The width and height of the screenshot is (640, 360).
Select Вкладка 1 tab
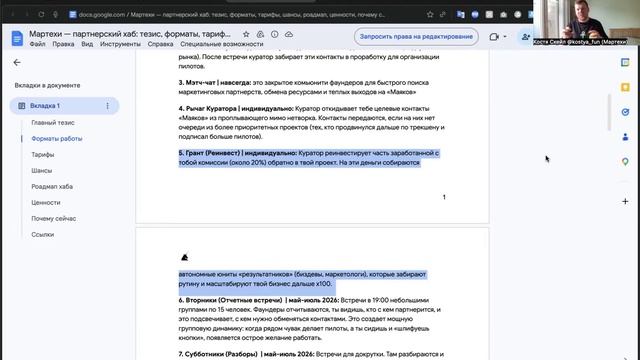pos(64,106)
